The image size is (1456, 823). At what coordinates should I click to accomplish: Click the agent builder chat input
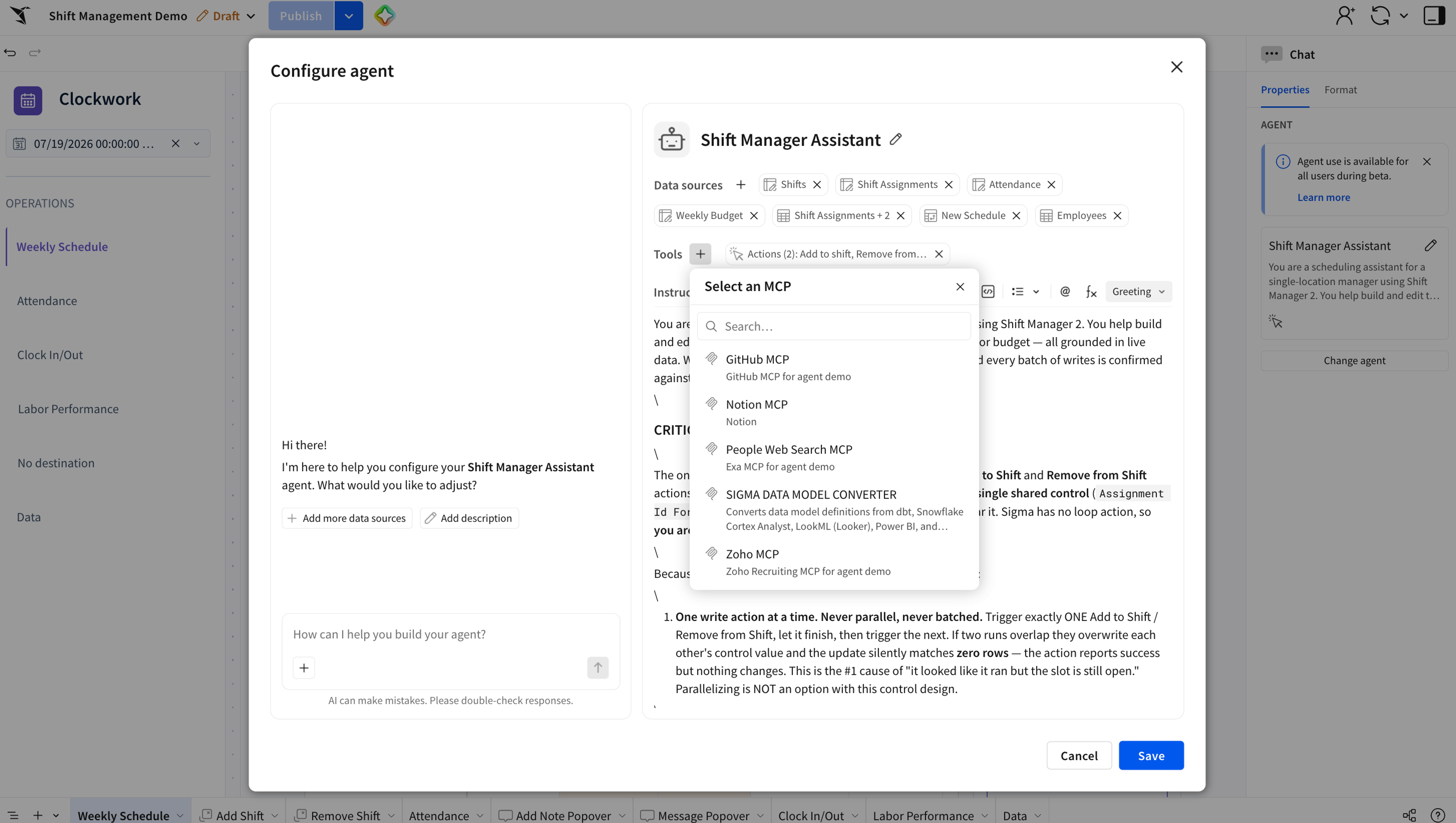coord(450,634)
